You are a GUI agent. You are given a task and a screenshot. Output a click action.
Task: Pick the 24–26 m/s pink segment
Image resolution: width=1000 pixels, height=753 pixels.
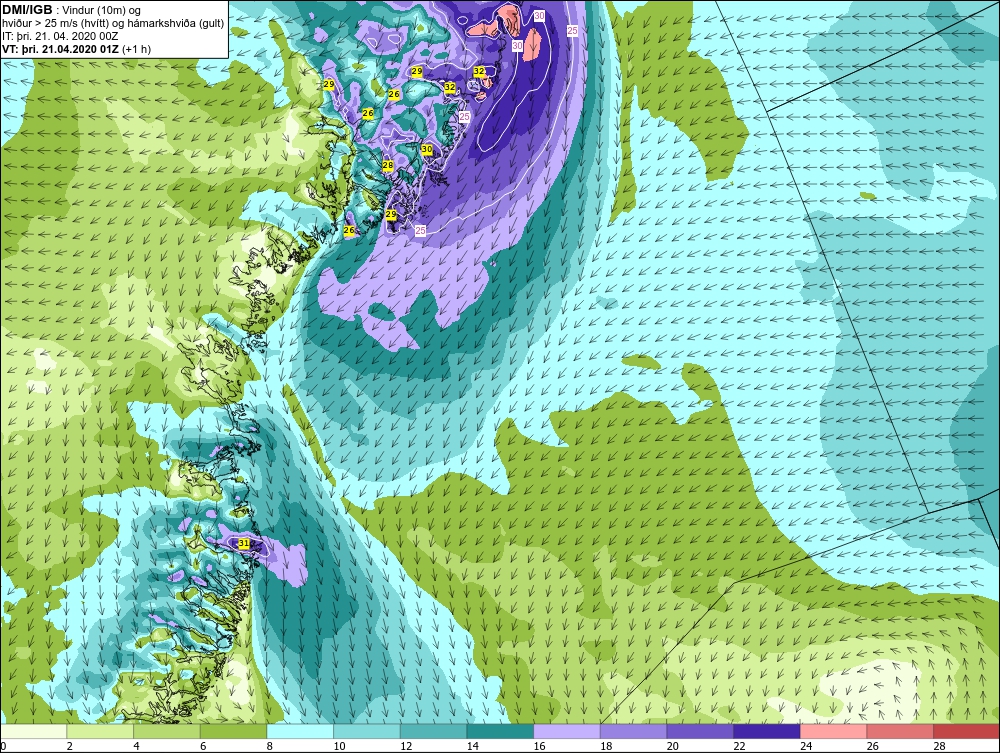[833, 731]
